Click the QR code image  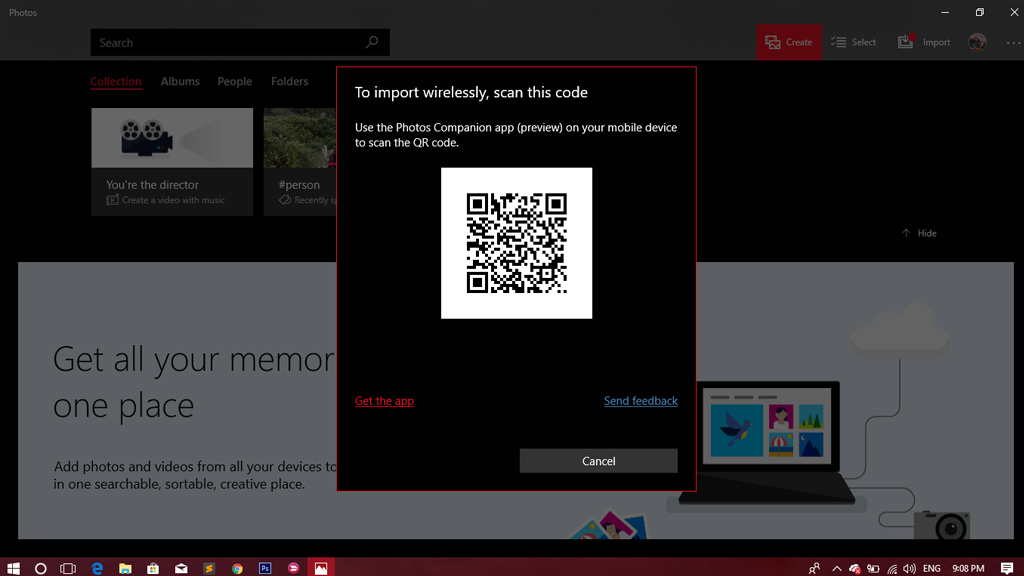coord(516,243)
